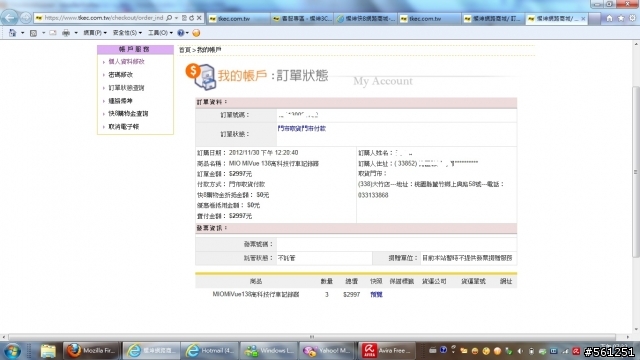Expand the Feeds dropdown arrow

coord(43,33)
